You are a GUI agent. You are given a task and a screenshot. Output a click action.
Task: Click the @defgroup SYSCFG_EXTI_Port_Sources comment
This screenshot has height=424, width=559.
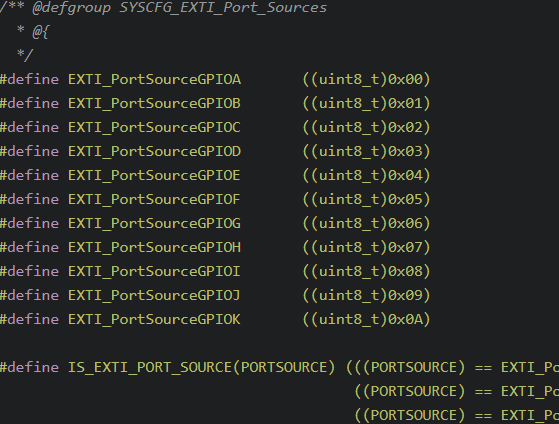pyautogui.click(x=179, y=7)
